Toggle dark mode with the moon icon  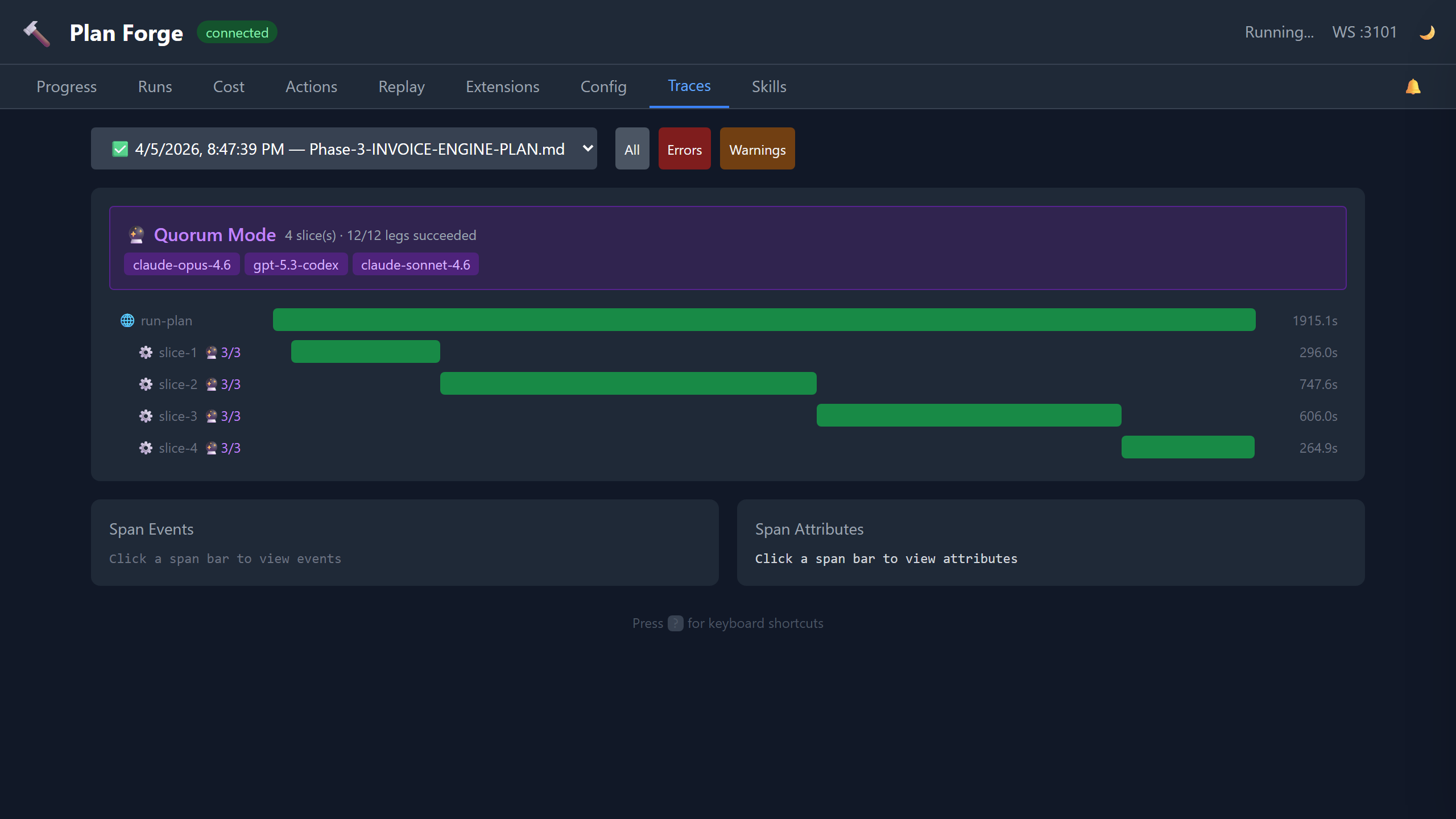point(1427,32)
